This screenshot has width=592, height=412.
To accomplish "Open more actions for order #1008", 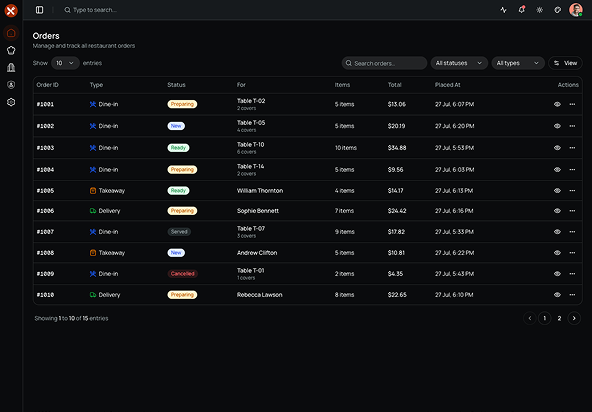I will (x=572, y=253).
